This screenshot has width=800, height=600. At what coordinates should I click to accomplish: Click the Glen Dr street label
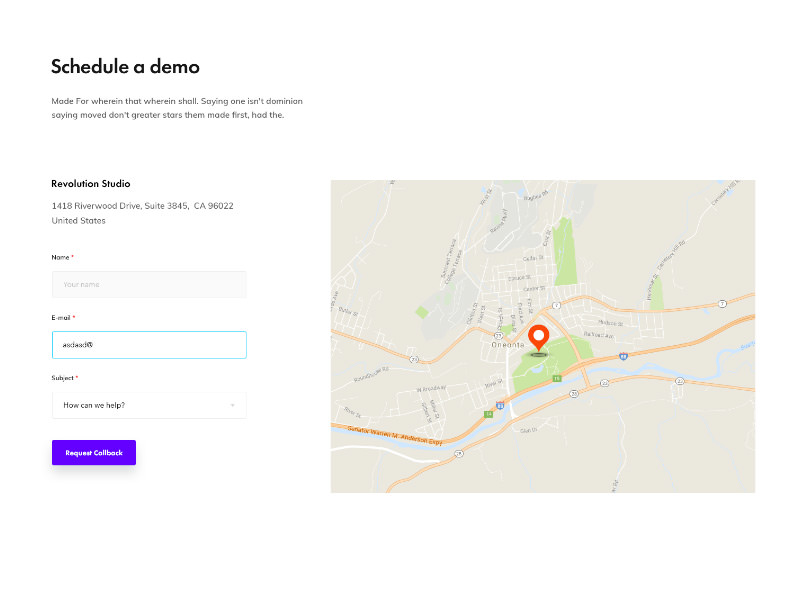[x=529, y=430]
